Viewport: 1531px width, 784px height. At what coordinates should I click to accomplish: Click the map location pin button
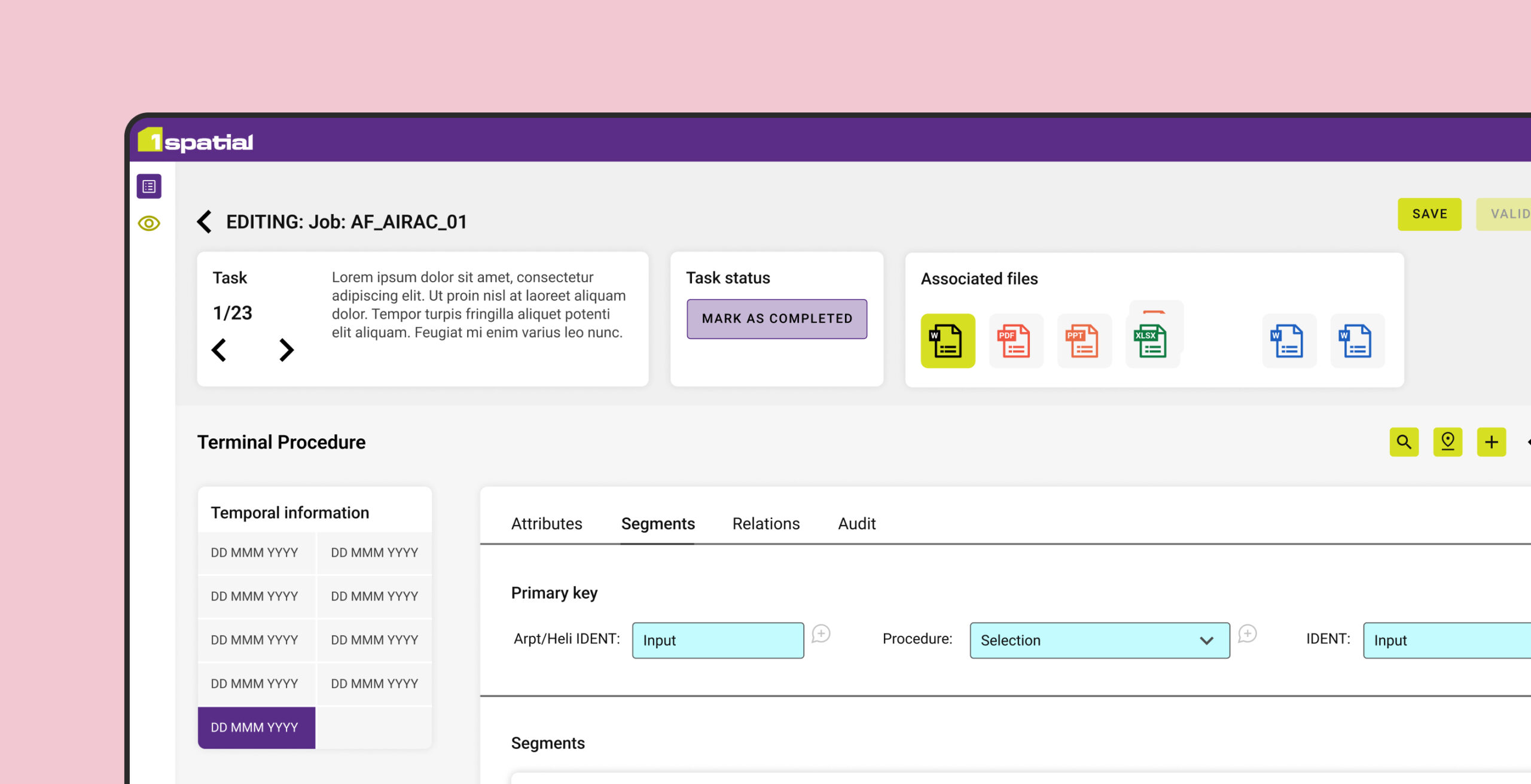coord(1447,443)
